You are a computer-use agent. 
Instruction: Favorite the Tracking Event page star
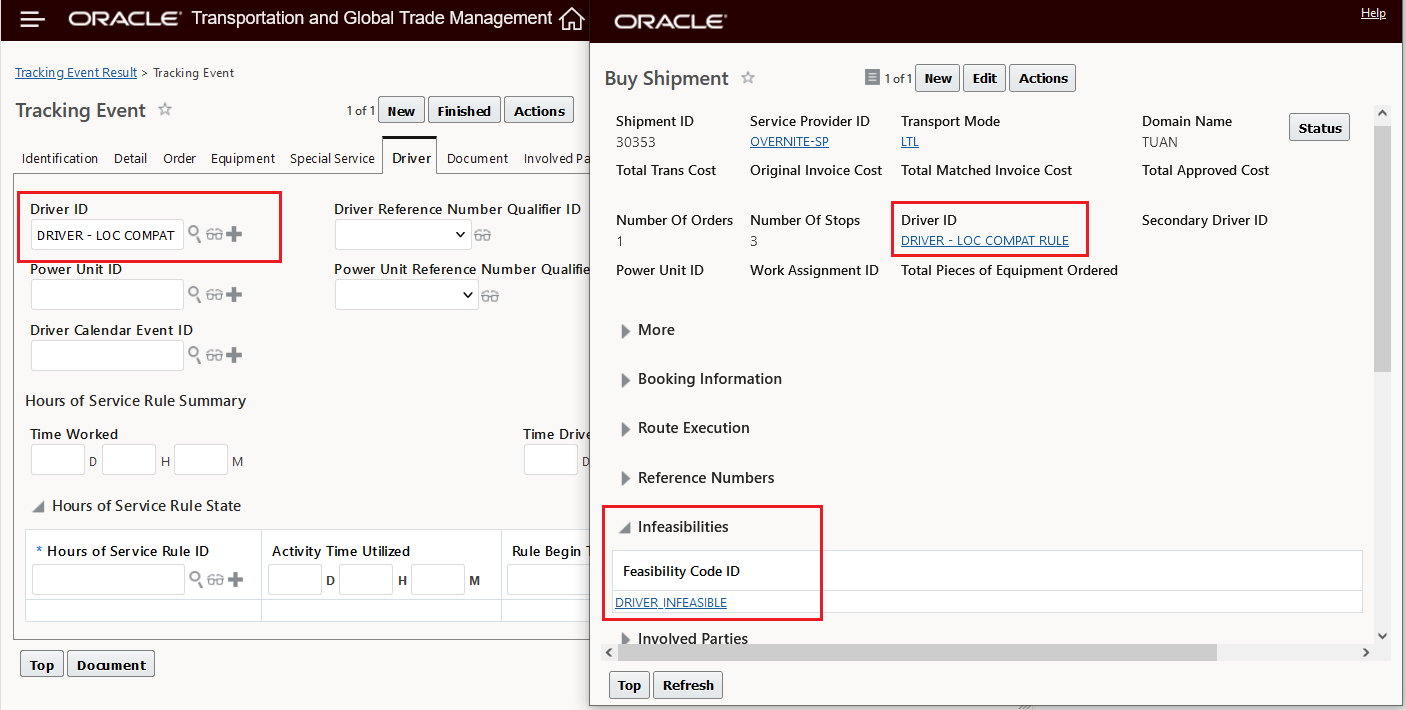[x=165, y=110]
